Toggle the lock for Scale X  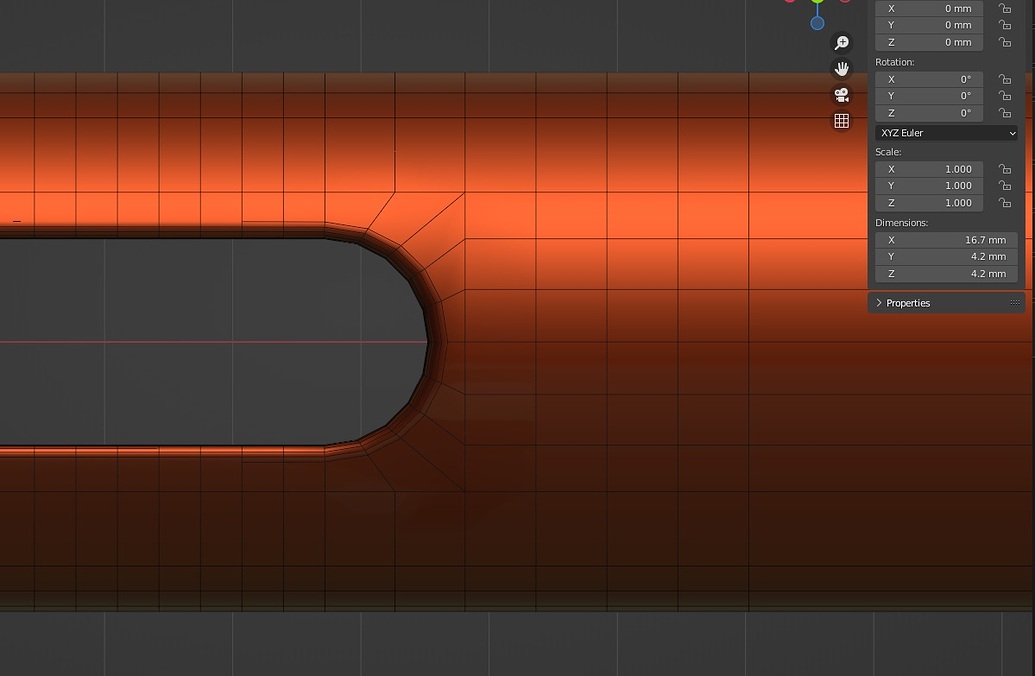[1005, 169]
